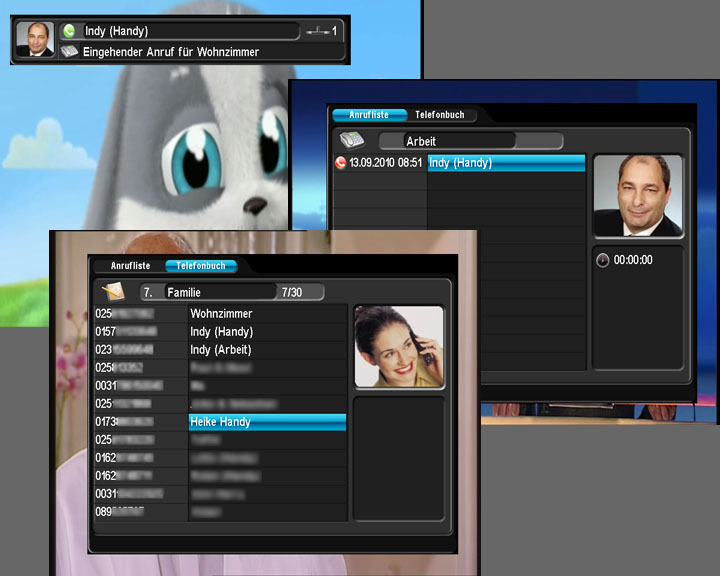Click the telephone icon left of Arbeit
Viewport: 720px width, 576px height.
click(x=352, y=141)
